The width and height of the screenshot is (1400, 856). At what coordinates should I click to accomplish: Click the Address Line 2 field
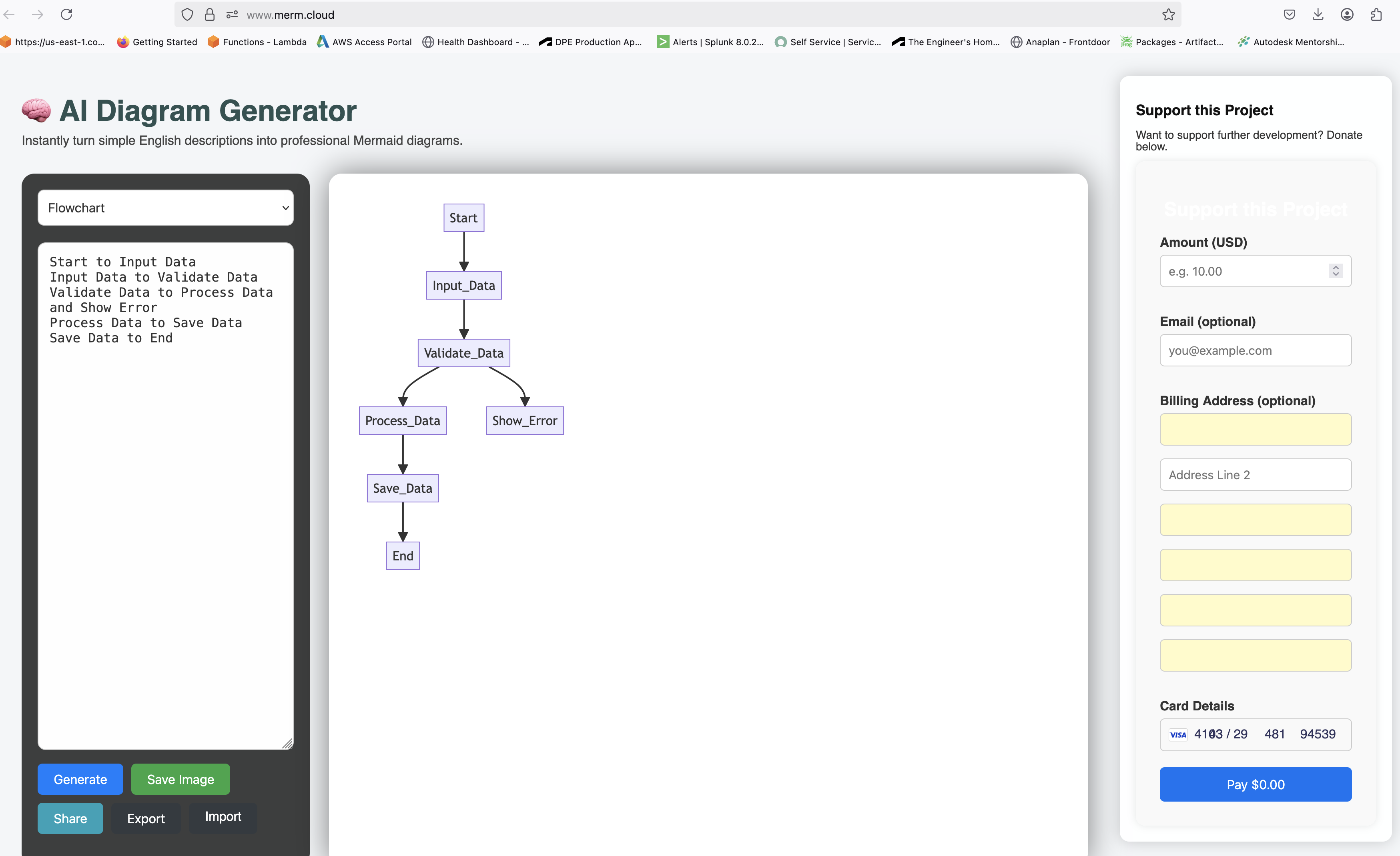(x=1256, y=475)
